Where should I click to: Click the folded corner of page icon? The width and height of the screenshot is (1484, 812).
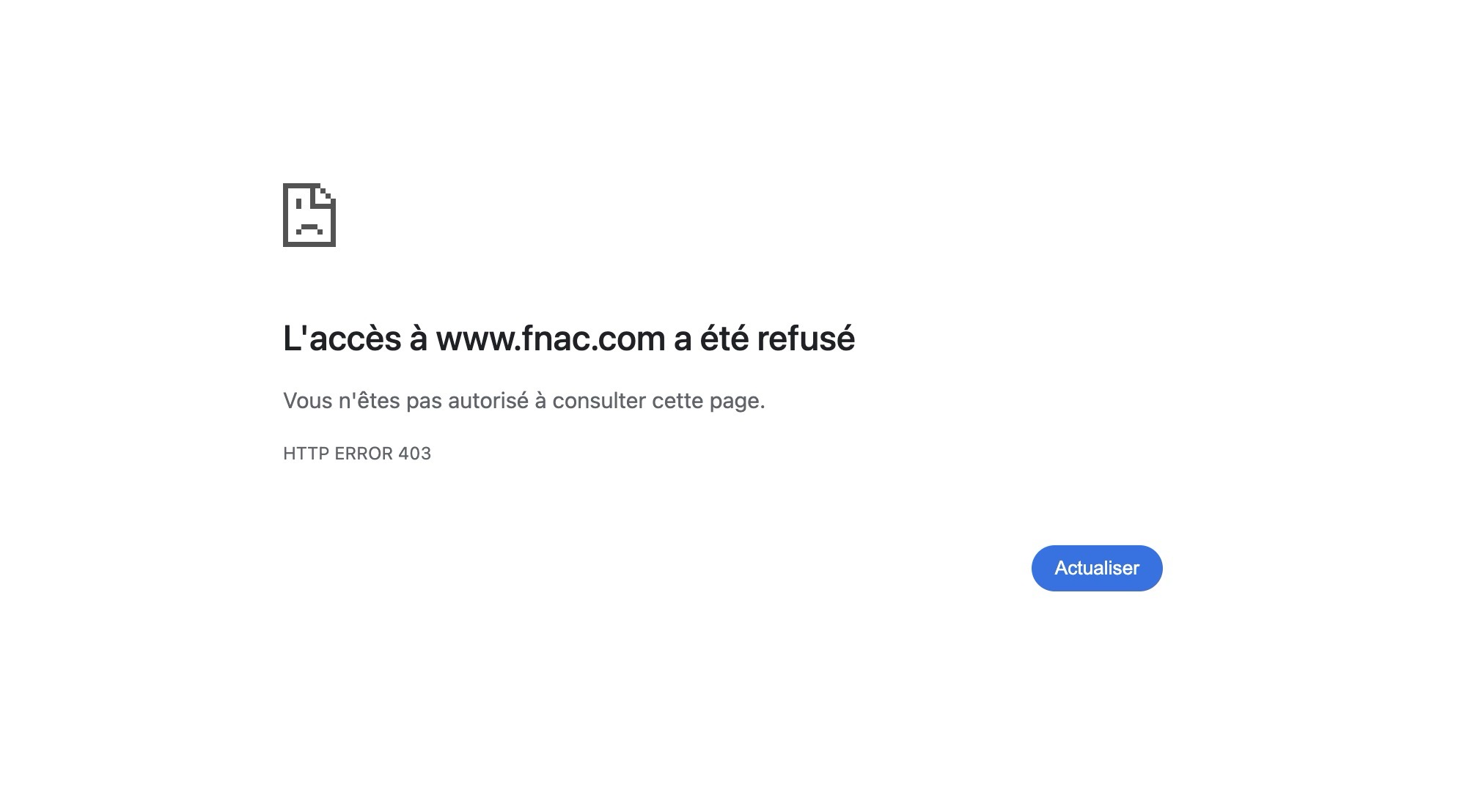click(x=327, y=196)
